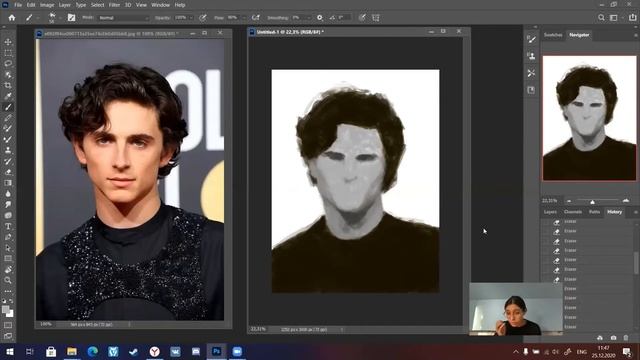Click the Search magnifier in options bar
The width and height of the screenshot is (640, 360).
click(601, 18)
